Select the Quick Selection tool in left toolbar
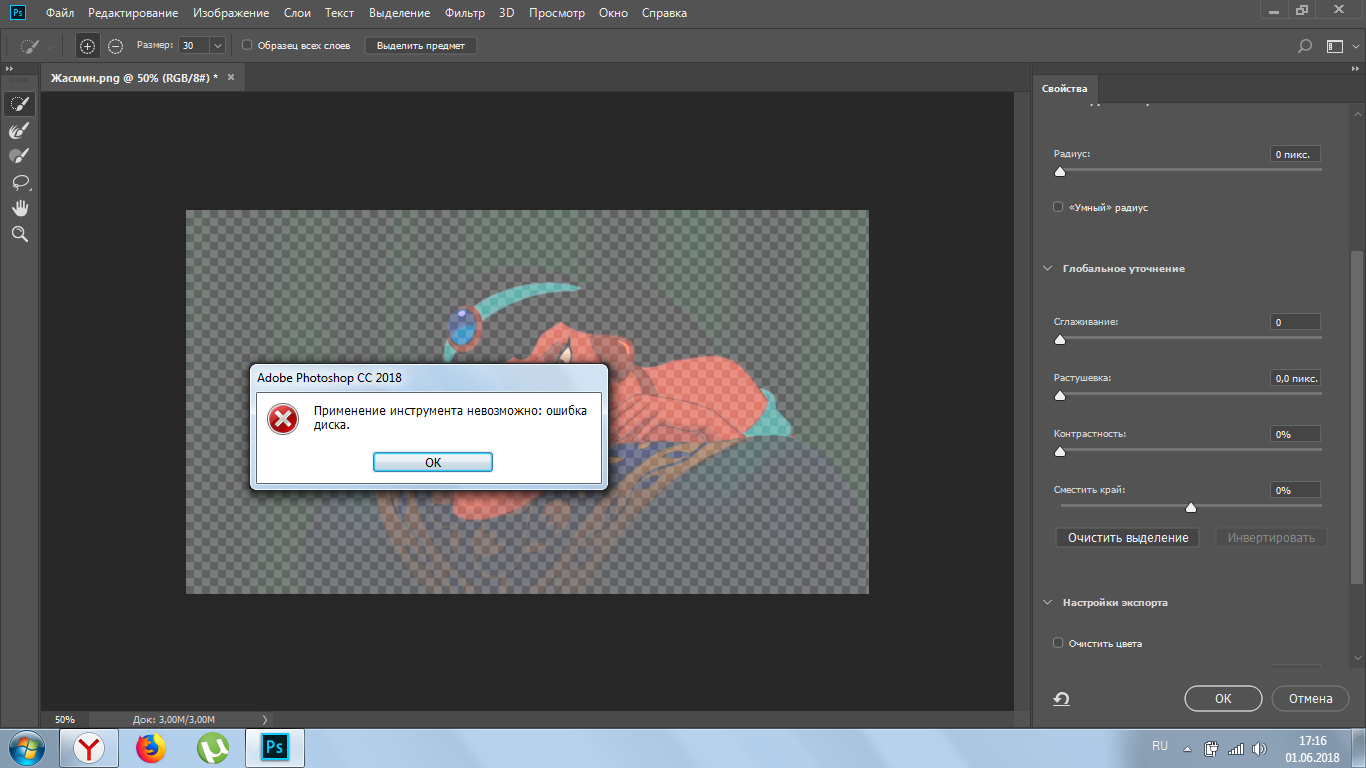The height and width of the screenshot is (768, 1366). pos(19,104)
